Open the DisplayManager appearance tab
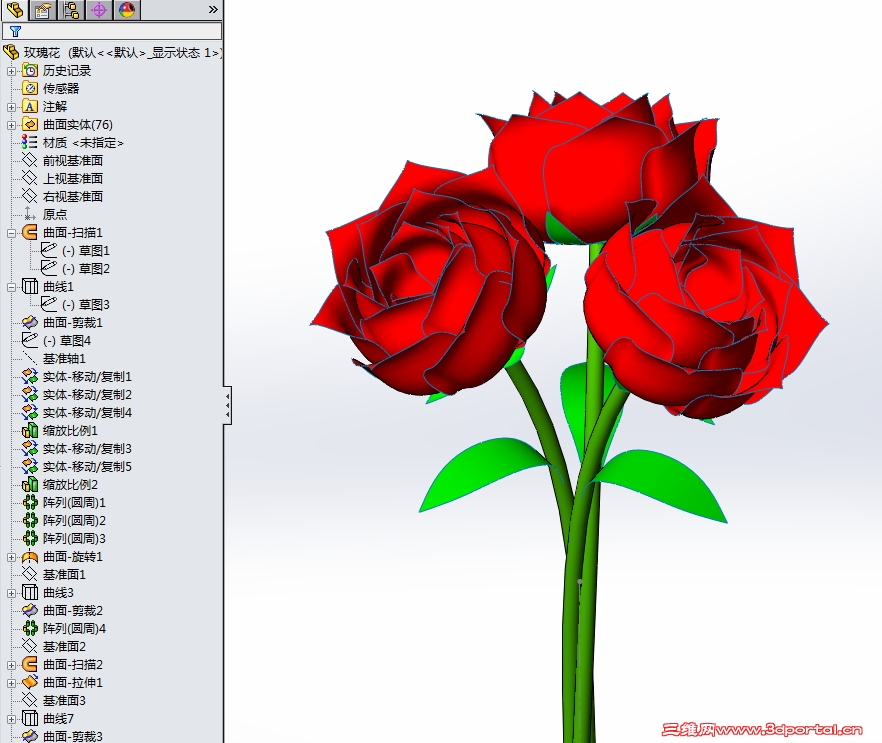 127,10
